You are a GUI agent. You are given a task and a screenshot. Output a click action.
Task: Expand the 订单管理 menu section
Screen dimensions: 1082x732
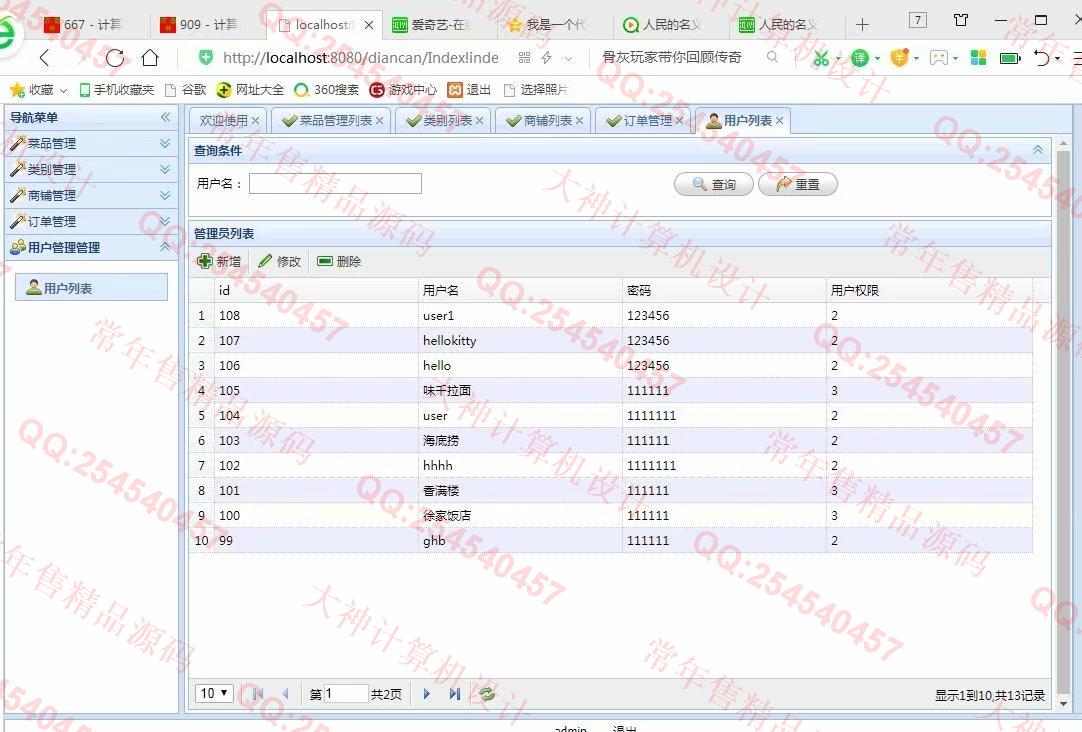pos(165,221)
